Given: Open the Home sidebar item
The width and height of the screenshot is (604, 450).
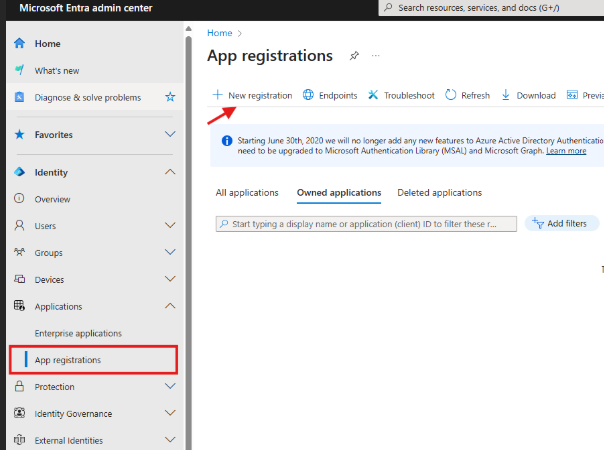Looking at the screenshot, I should click(47, 44).
